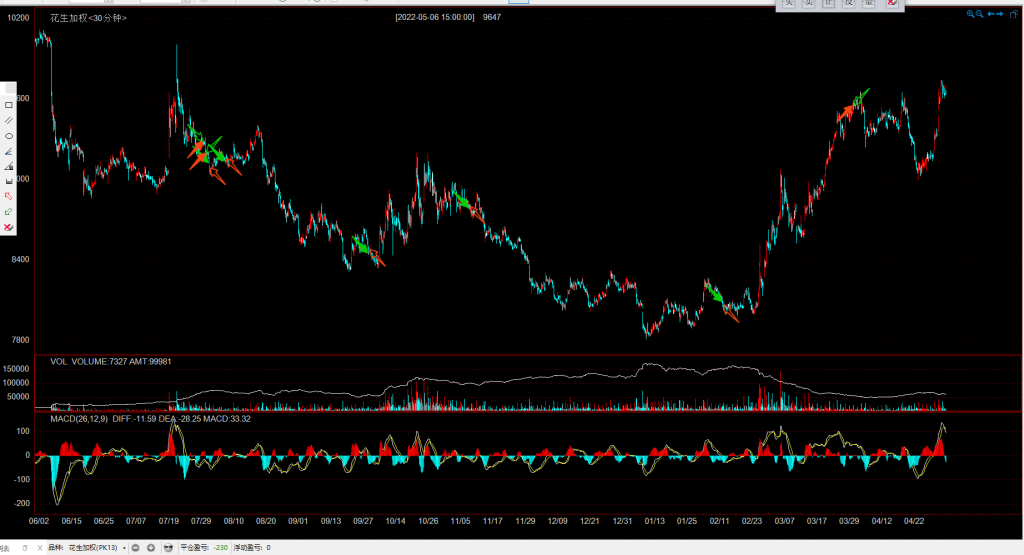
Task: Zoom out chart with magnifier minus icon
Action: 980,14
